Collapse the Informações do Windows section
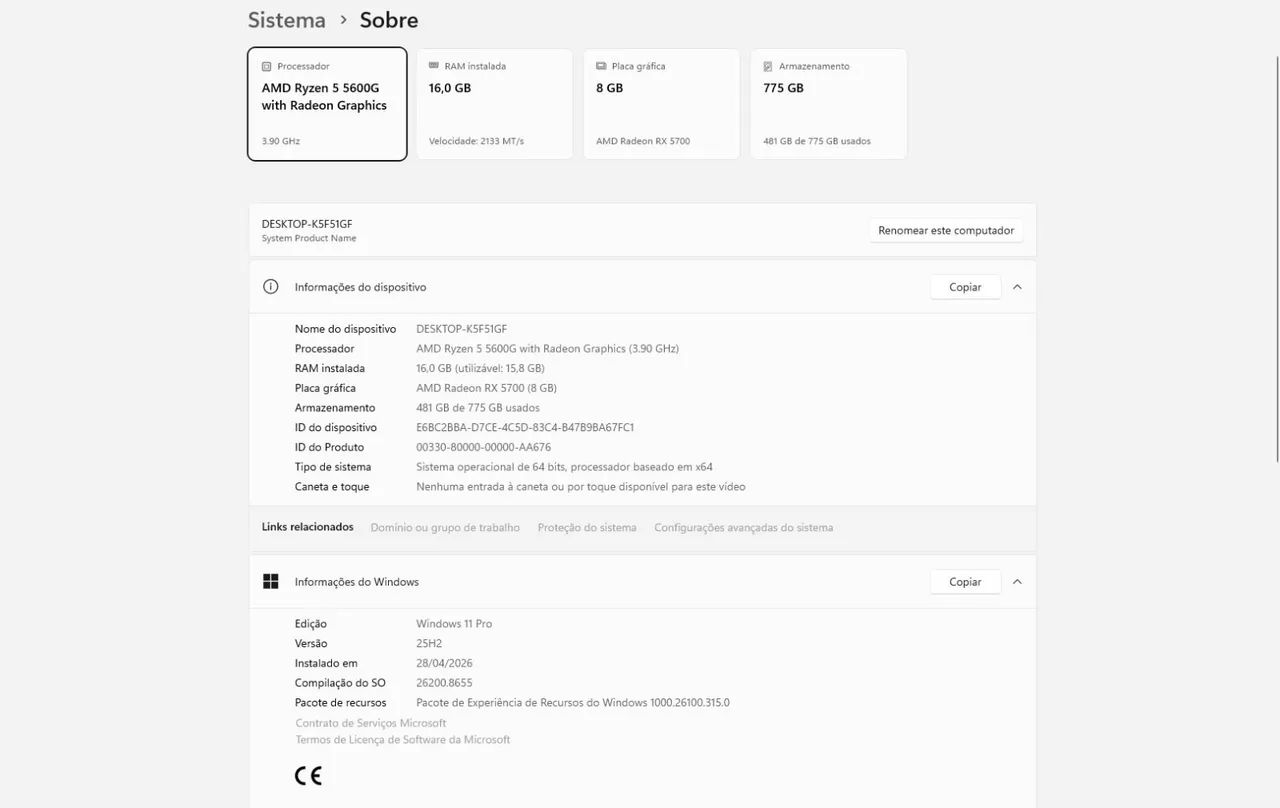The width and height of the screenshot is (1280, 808). pos(1017,582)
